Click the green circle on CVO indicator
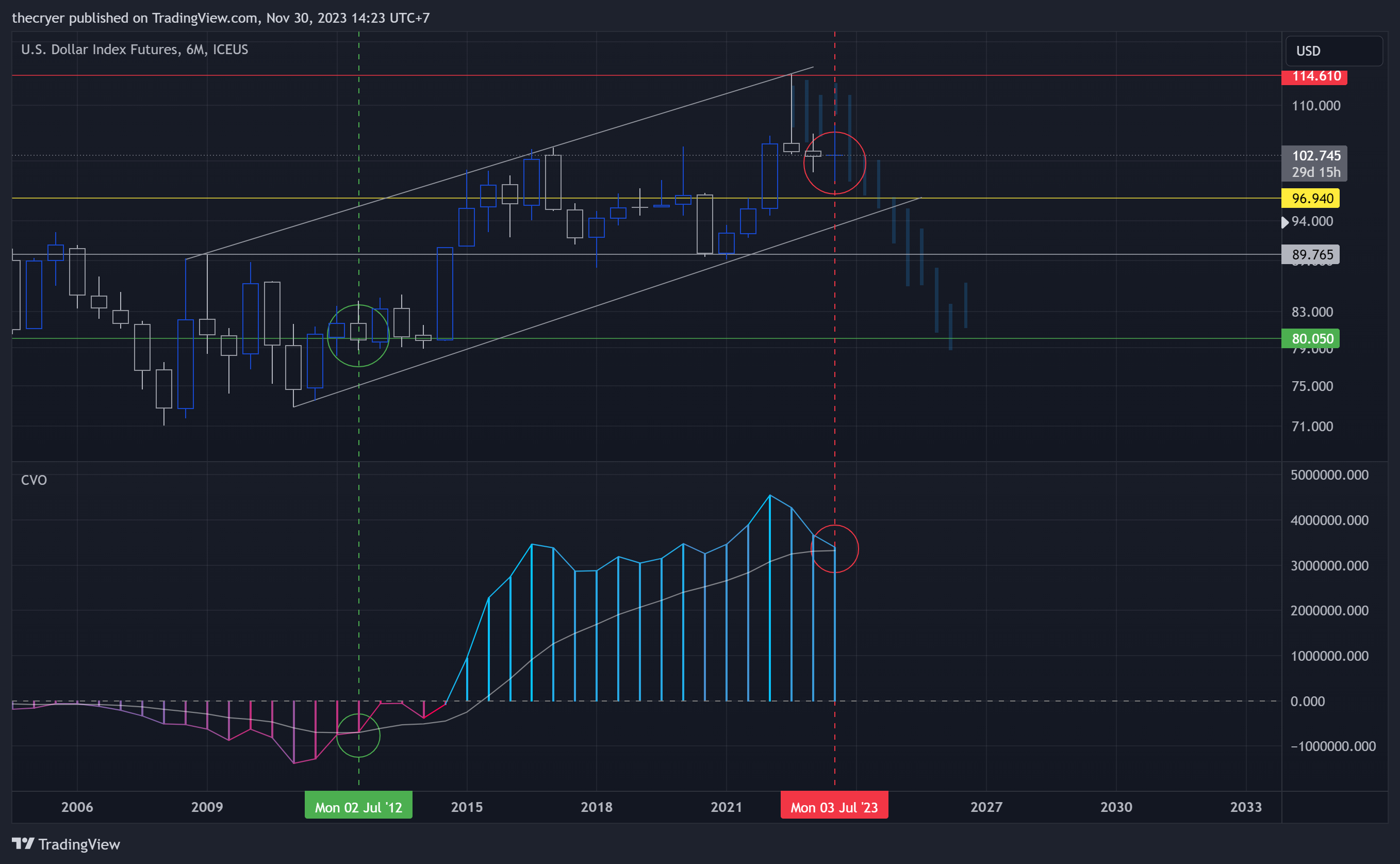This screenshot has width=1400, height=864. [358, 736]
